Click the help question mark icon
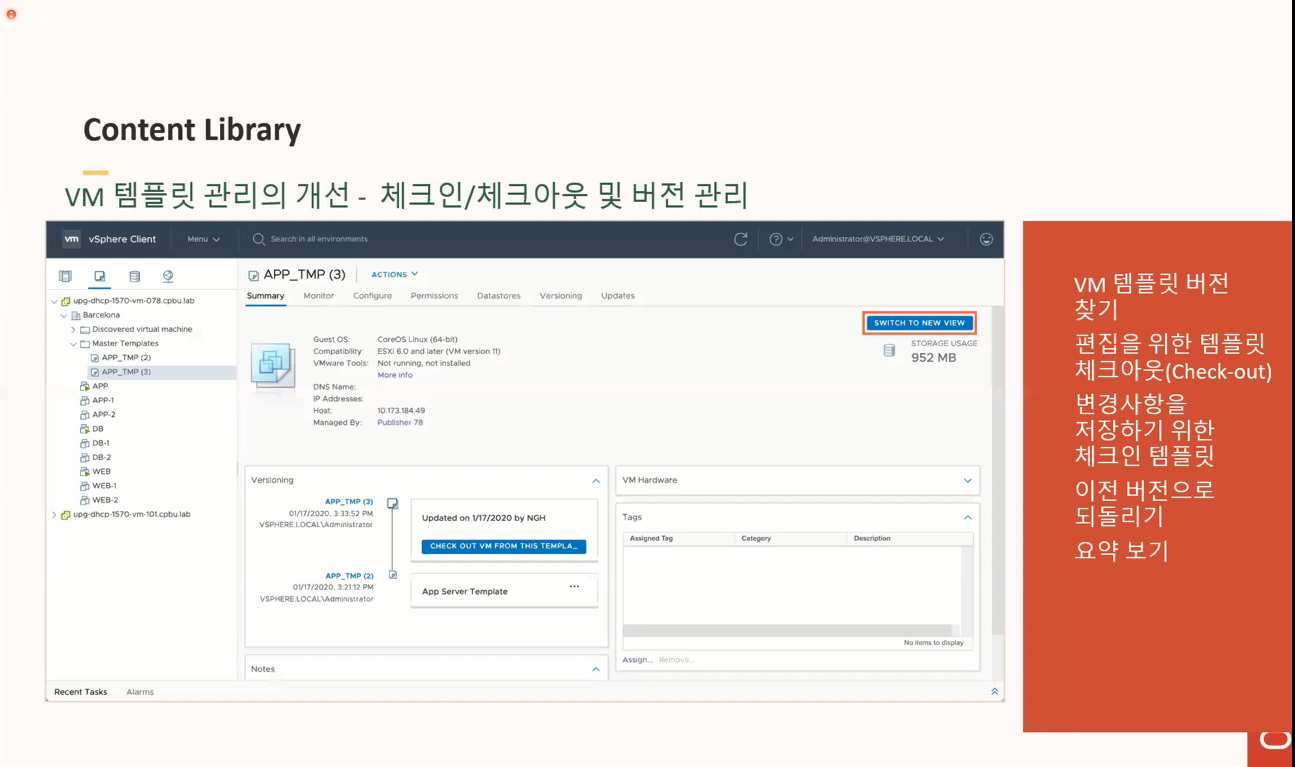This screenshot has width=1295, height=767. [776, 239]
